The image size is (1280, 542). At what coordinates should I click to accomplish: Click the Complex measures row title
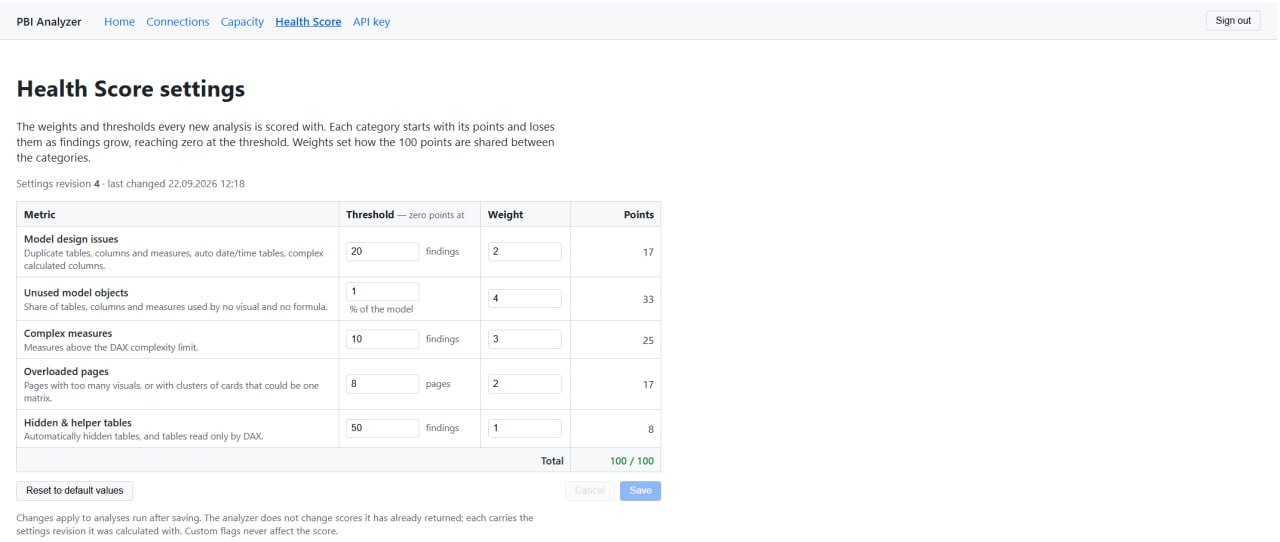68,333
